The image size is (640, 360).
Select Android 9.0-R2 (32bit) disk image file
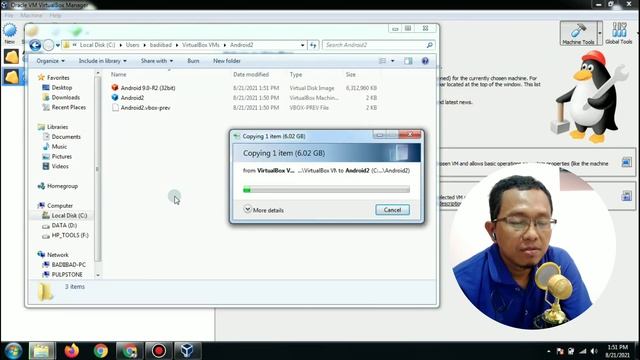pos(148,88)
